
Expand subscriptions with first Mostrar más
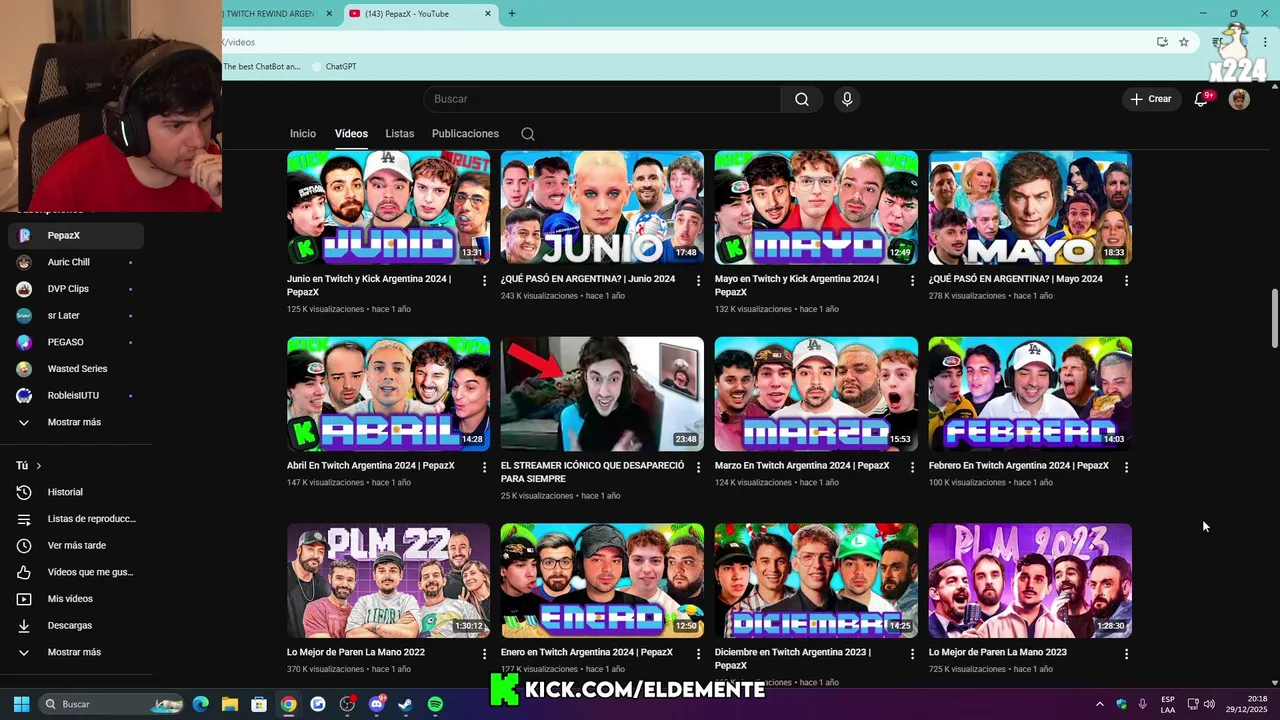click(x=76, y=422)
